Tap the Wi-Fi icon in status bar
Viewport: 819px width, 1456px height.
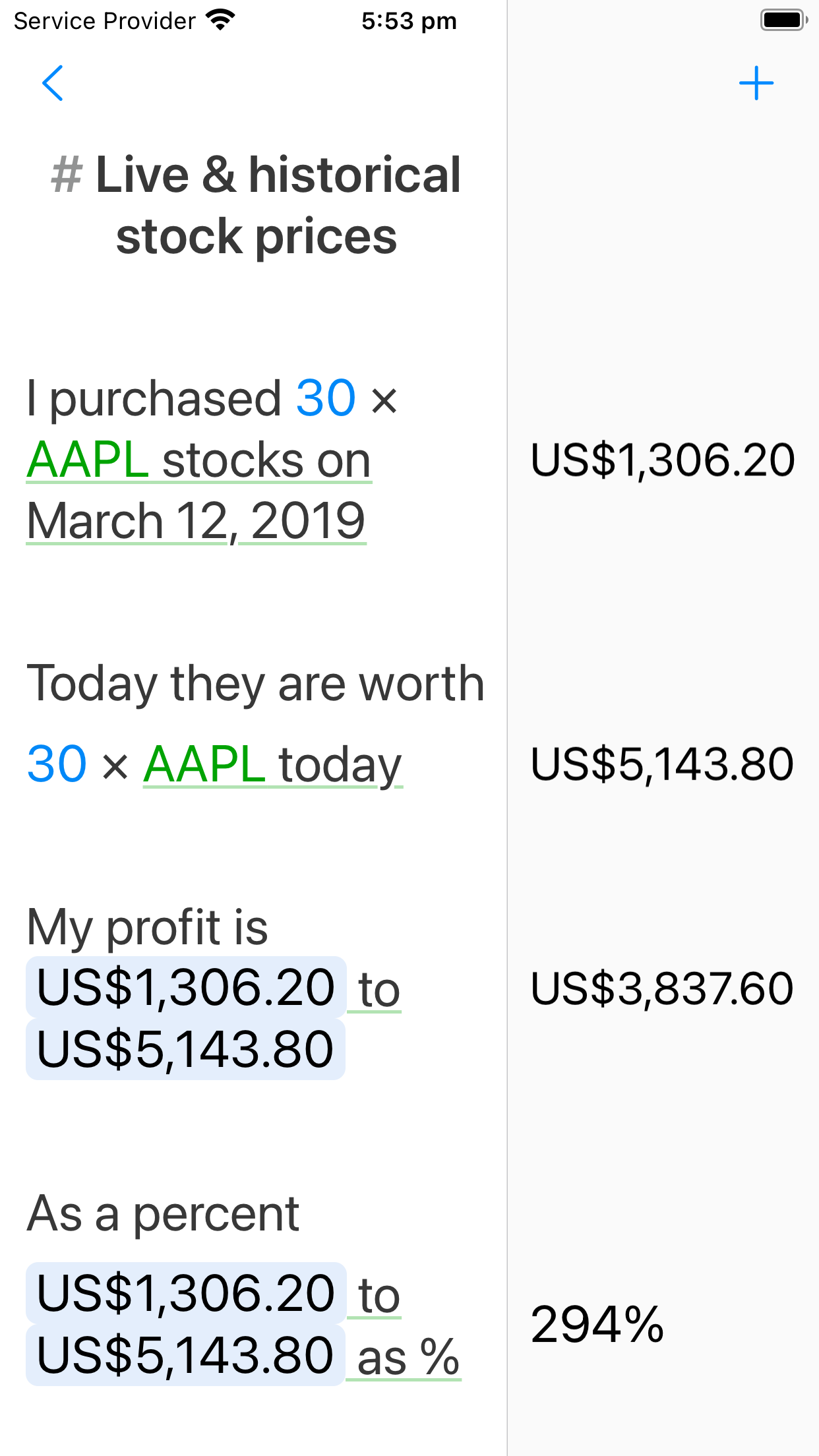point(220,20)
